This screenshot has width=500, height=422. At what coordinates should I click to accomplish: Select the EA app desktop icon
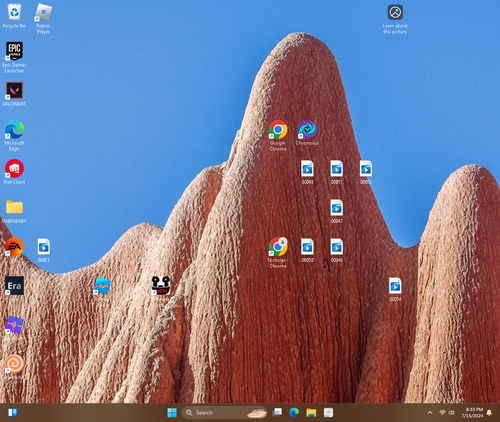pos(14,247)
